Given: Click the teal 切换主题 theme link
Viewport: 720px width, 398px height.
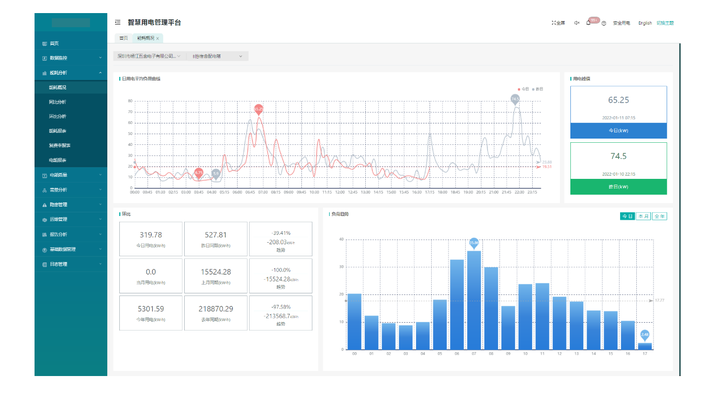Looking at the screenshot, I should click(665, 23).
